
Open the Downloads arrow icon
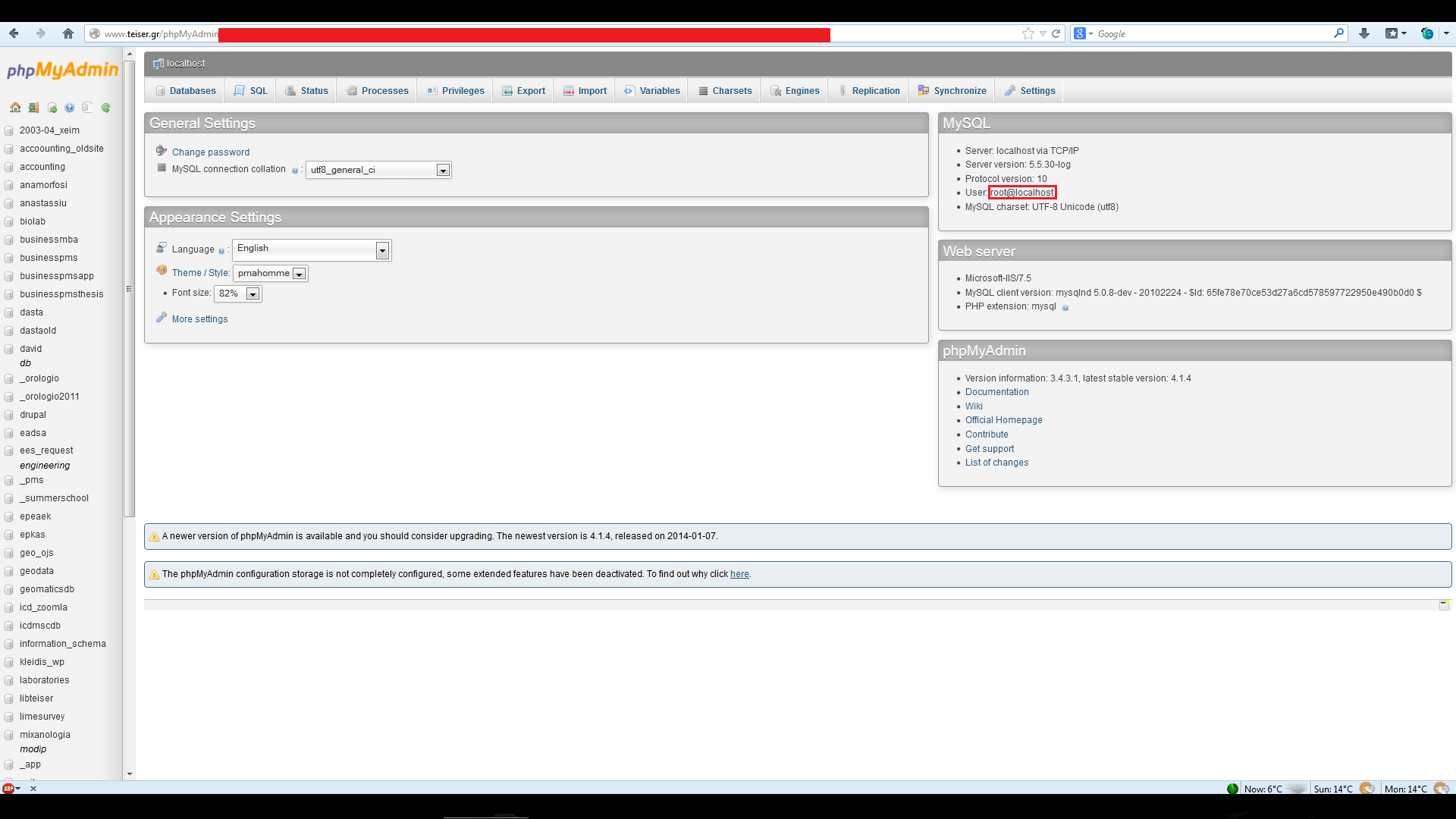coord(1364,33)
